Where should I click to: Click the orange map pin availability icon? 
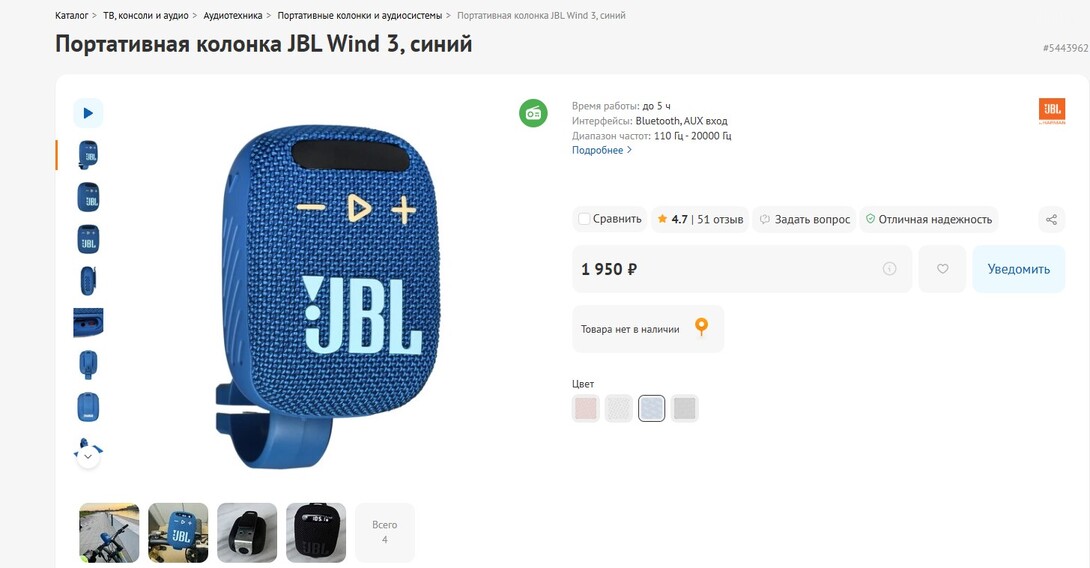pos(701,327)
